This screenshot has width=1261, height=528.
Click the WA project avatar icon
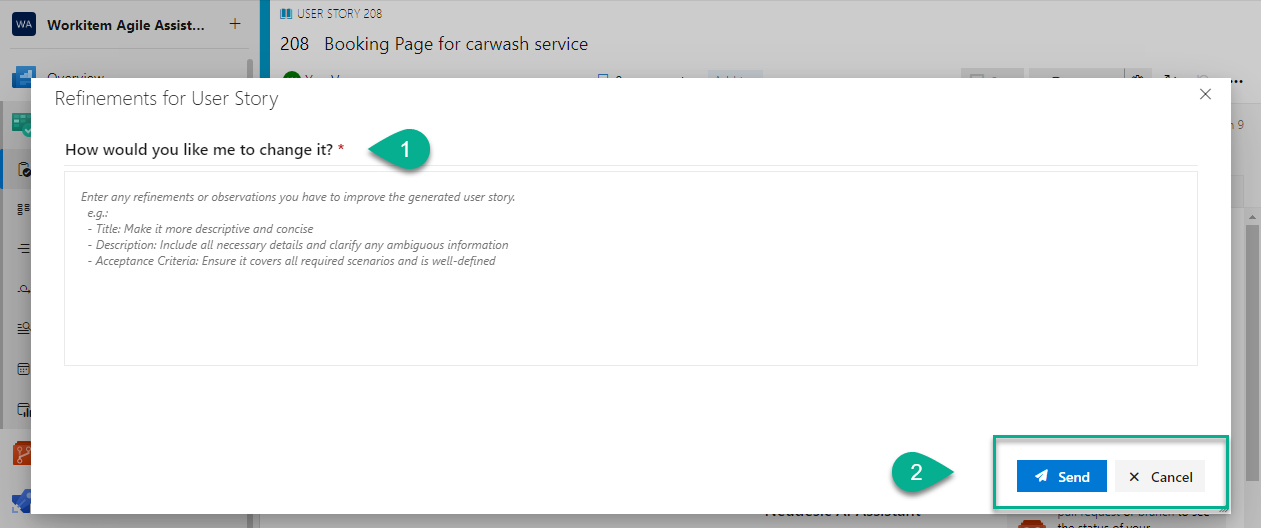click(x=23, y=24)
